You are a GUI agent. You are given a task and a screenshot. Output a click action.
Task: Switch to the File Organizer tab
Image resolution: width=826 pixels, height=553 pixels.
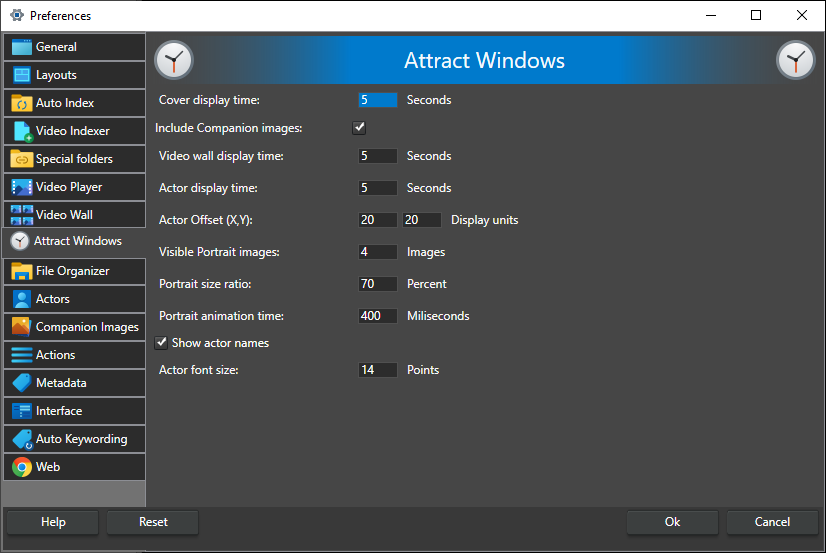pyautogui.click(x=73, y=271)
